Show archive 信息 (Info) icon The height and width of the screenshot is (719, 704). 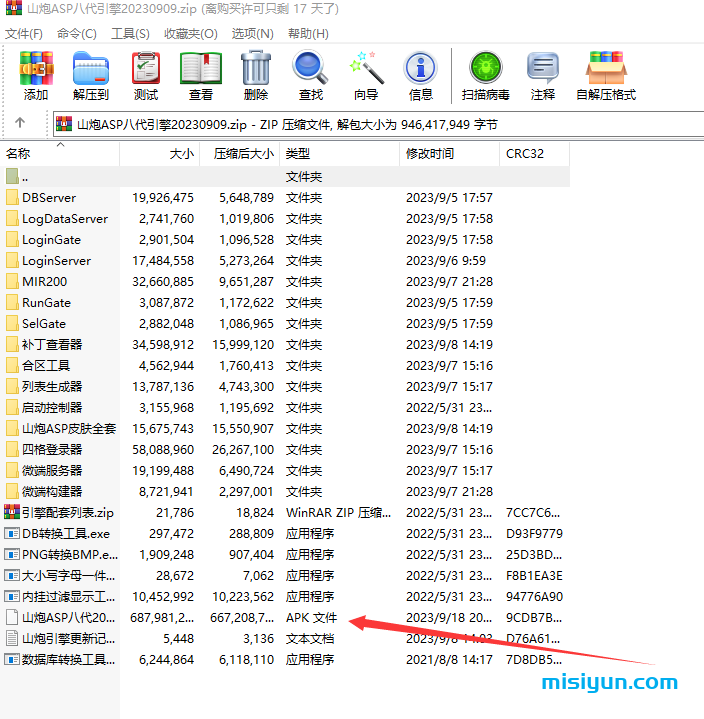(x=421, y=68)
